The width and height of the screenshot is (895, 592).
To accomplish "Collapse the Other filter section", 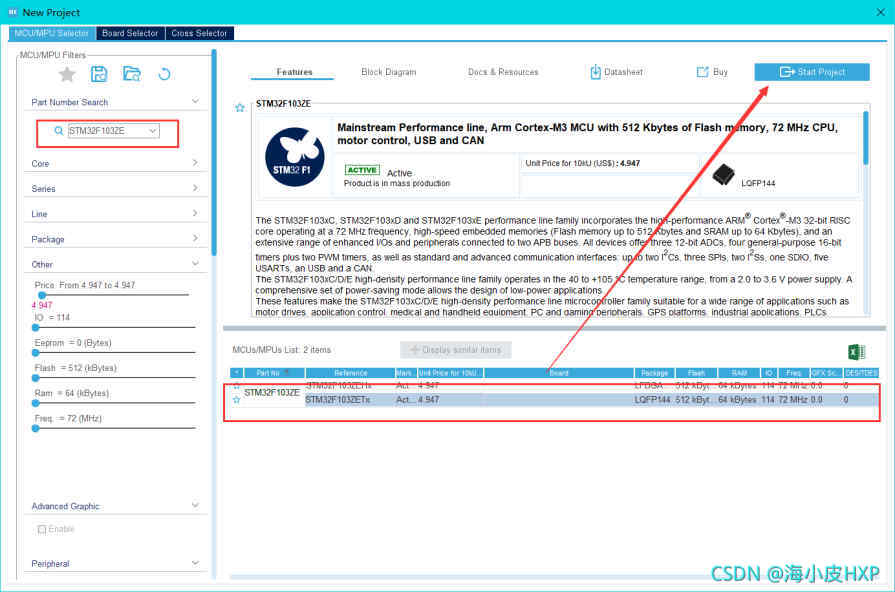I will coord(195,264).
